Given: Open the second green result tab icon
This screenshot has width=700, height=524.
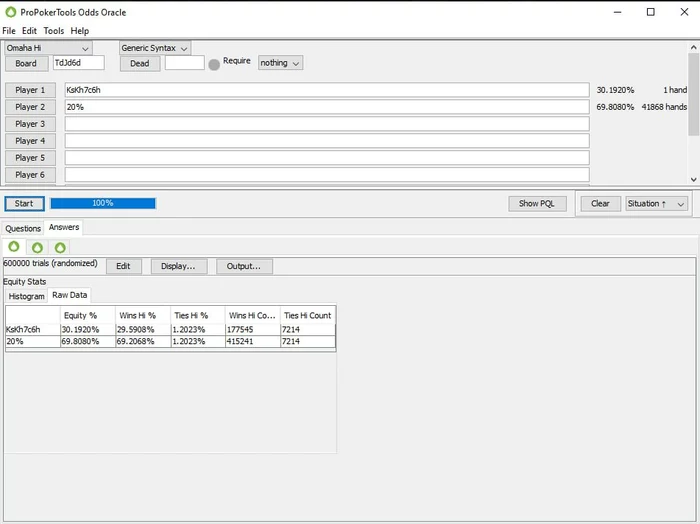Looking at the screenshot, I should click(38, 247).
